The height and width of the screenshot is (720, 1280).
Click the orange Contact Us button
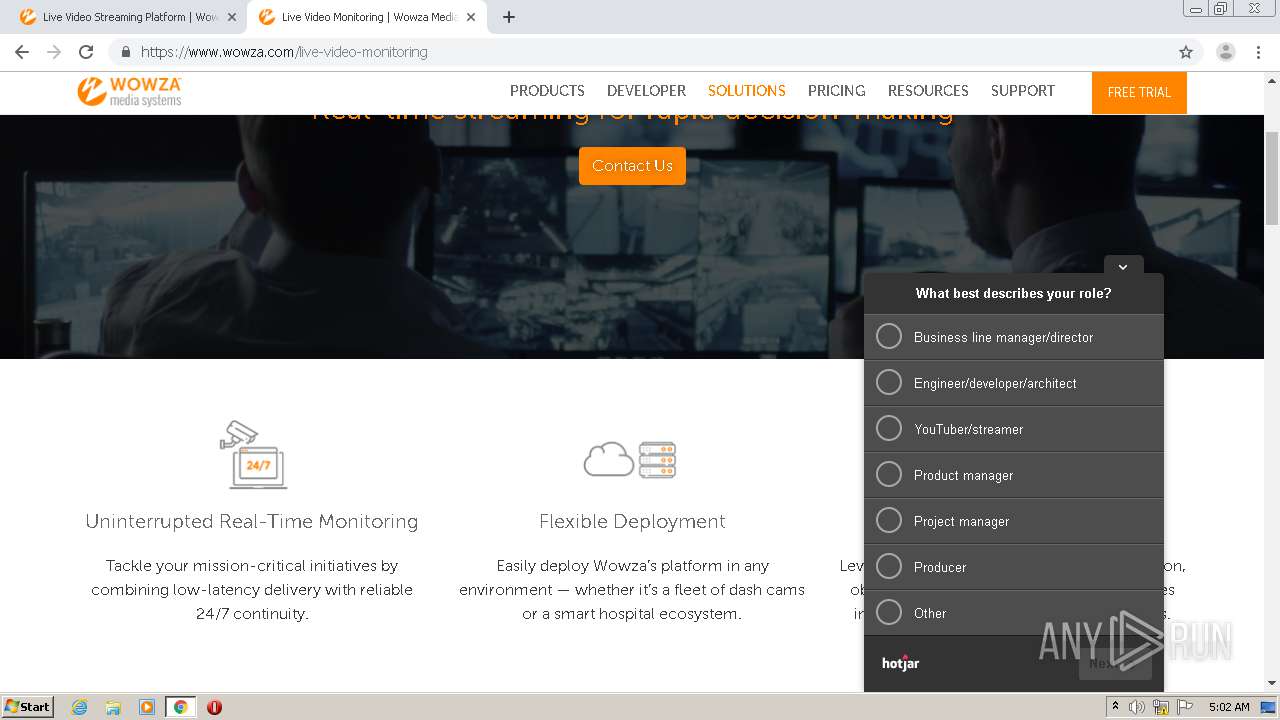(x=632, y=166)
